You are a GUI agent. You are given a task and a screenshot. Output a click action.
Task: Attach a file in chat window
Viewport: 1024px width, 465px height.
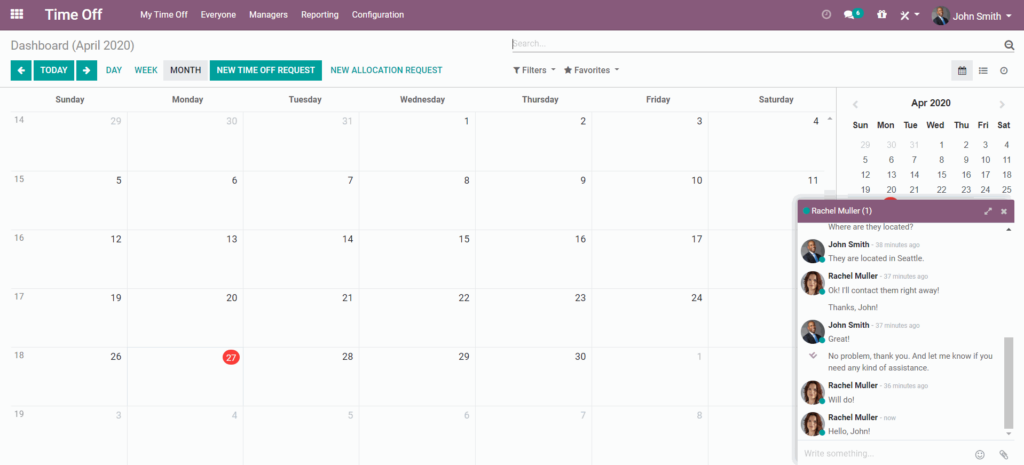point(1004,454)
